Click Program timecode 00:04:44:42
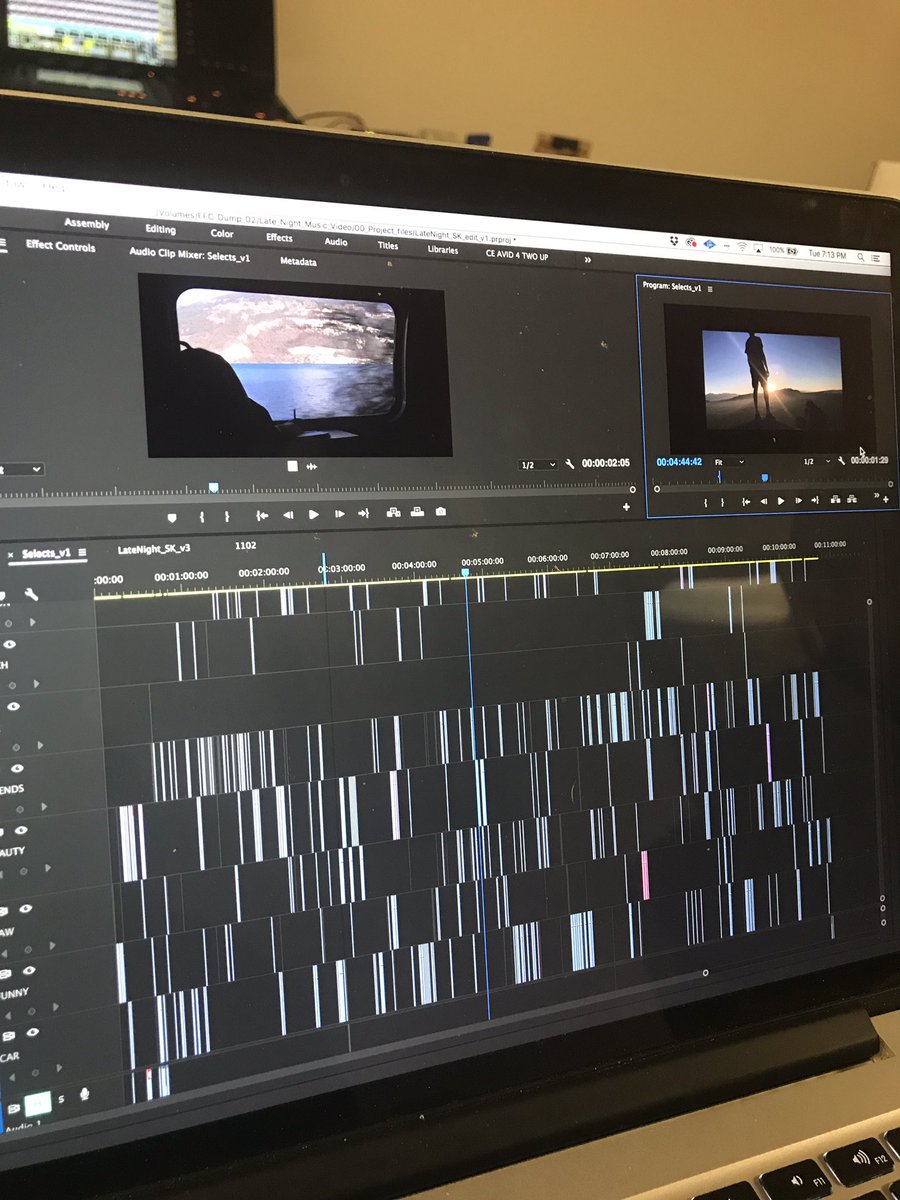This screenshot has width=900, height=1200. (679, 462)
